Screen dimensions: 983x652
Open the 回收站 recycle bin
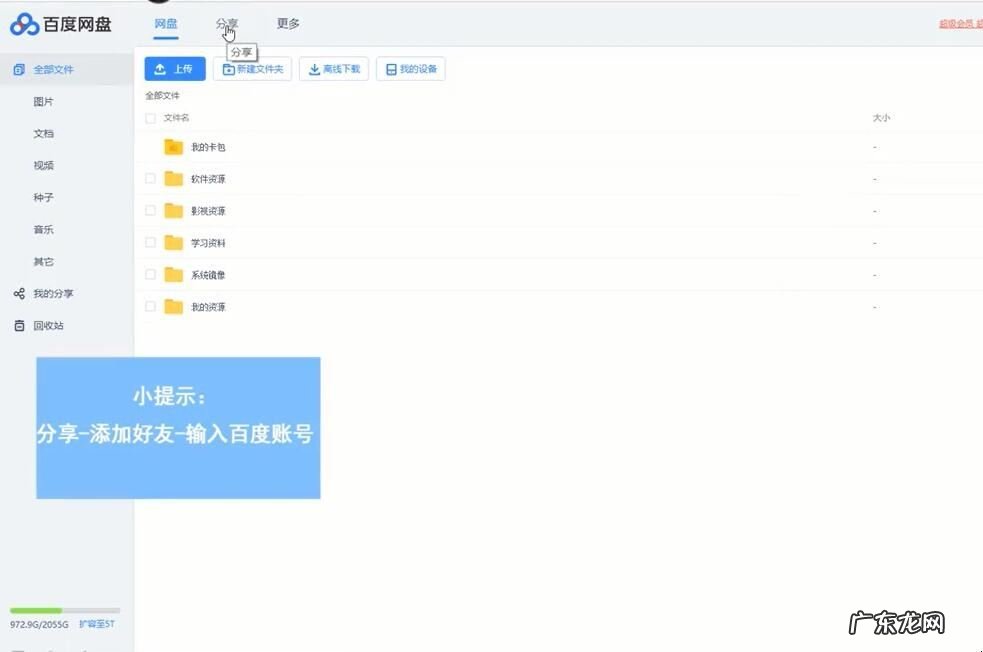(46, 325)
